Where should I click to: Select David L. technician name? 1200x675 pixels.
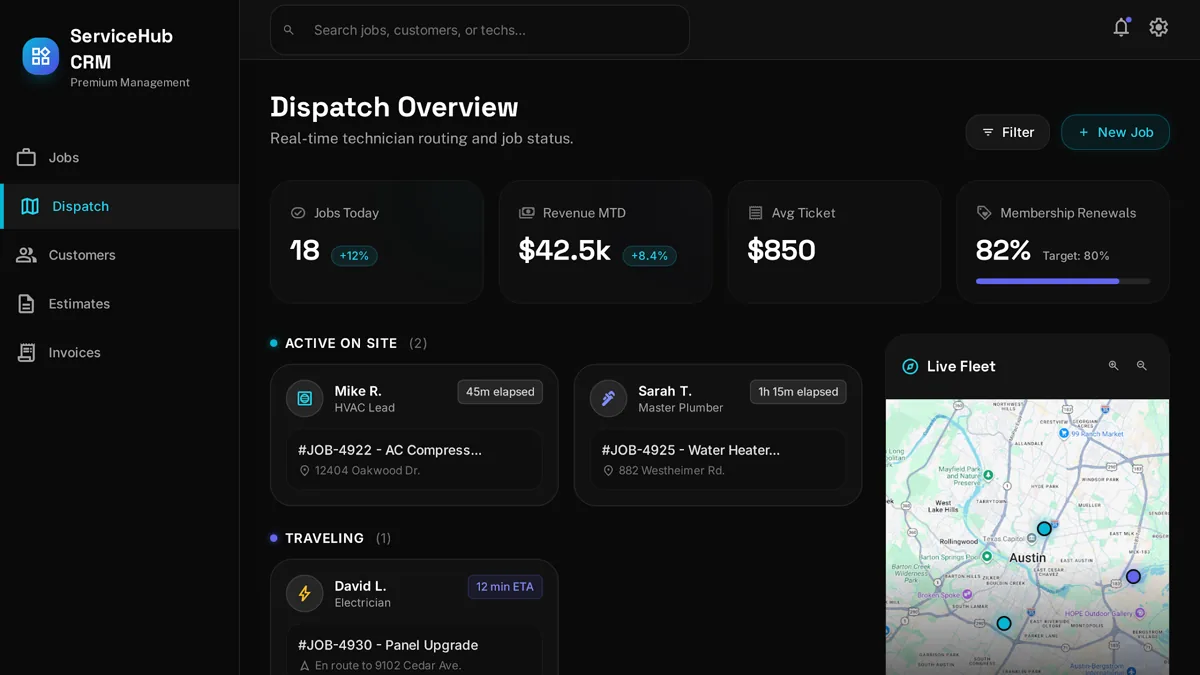360,586
